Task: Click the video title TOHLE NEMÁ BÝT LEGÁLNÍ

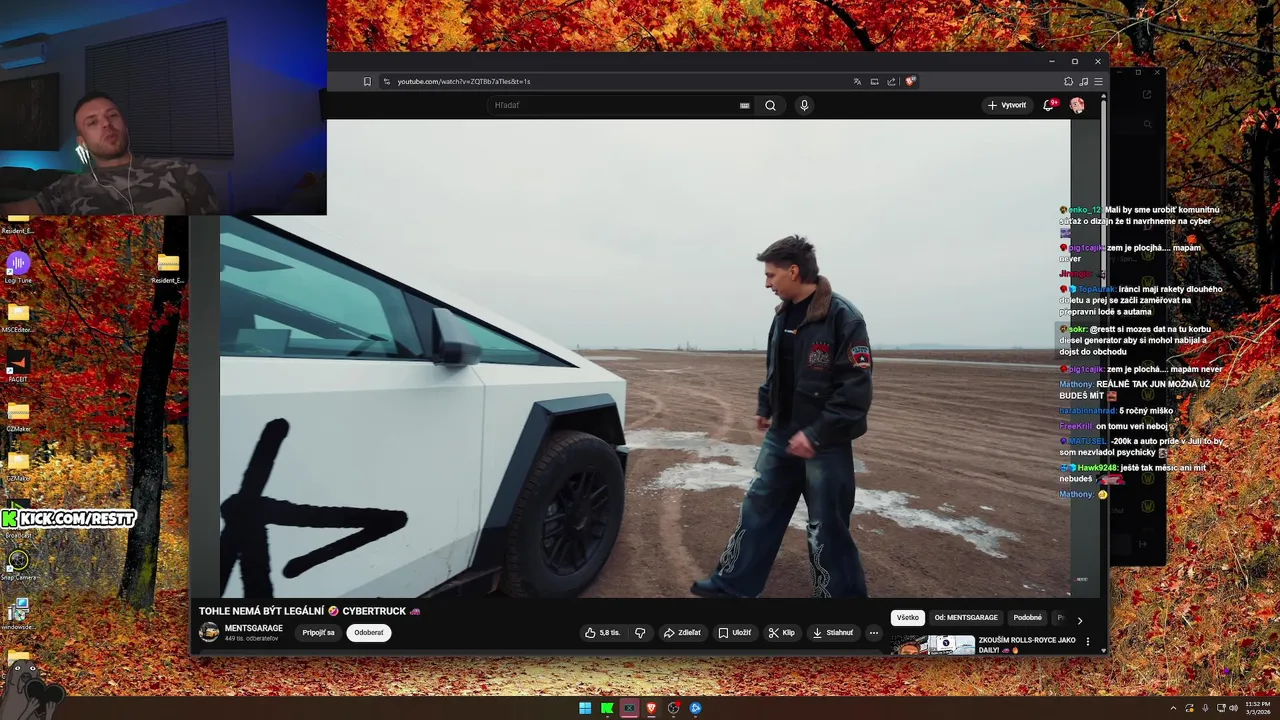Action: [309, 611]
